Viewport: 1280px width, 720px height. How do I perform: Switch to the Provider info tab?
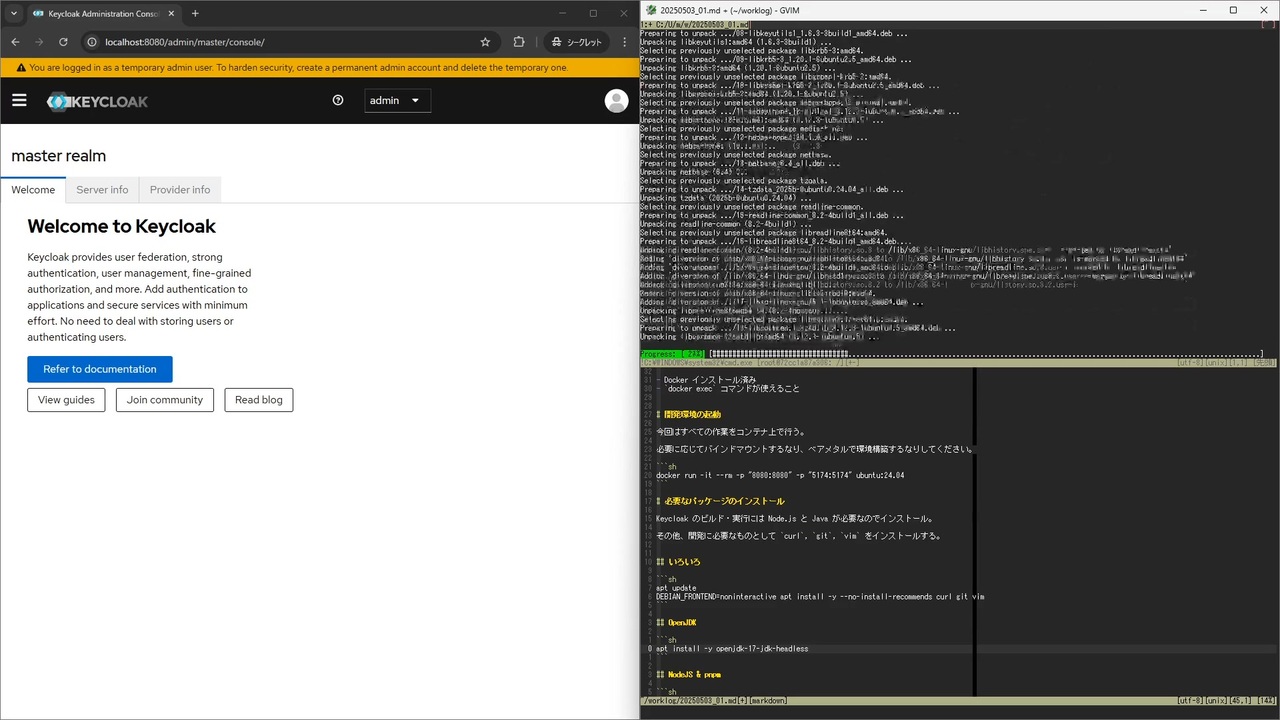(179, 190)
